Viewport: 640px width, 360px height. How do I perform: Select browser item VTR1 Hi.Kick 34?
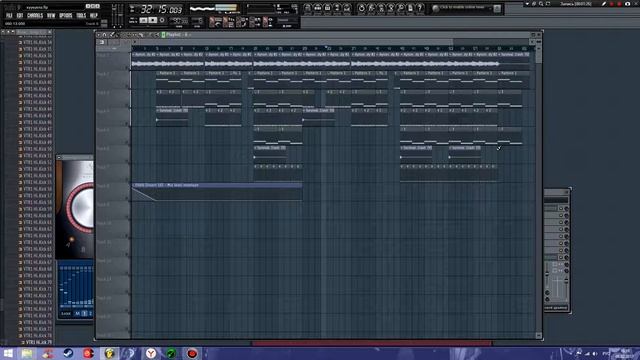coord(38,42)
